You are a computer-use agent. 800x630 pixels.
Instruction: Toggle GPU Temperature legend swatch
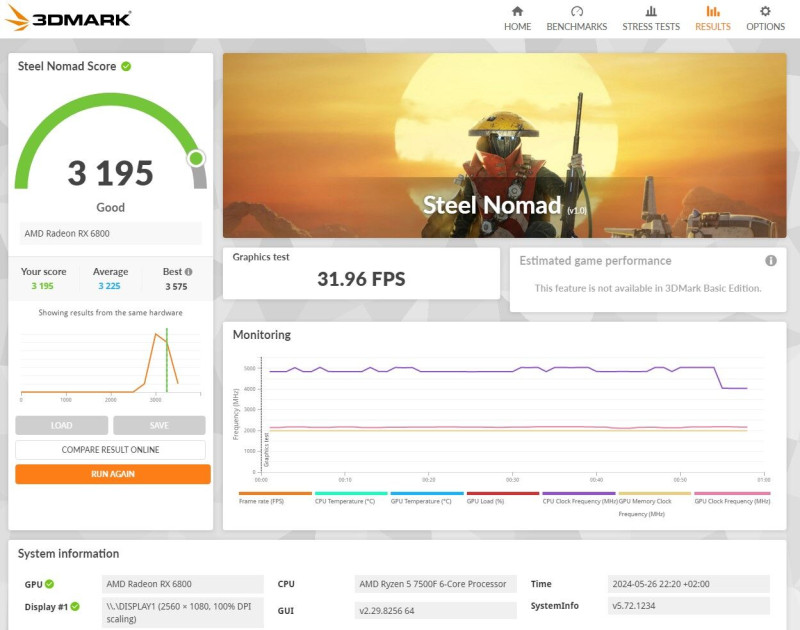pyautogui.click(x=427, y=493)
